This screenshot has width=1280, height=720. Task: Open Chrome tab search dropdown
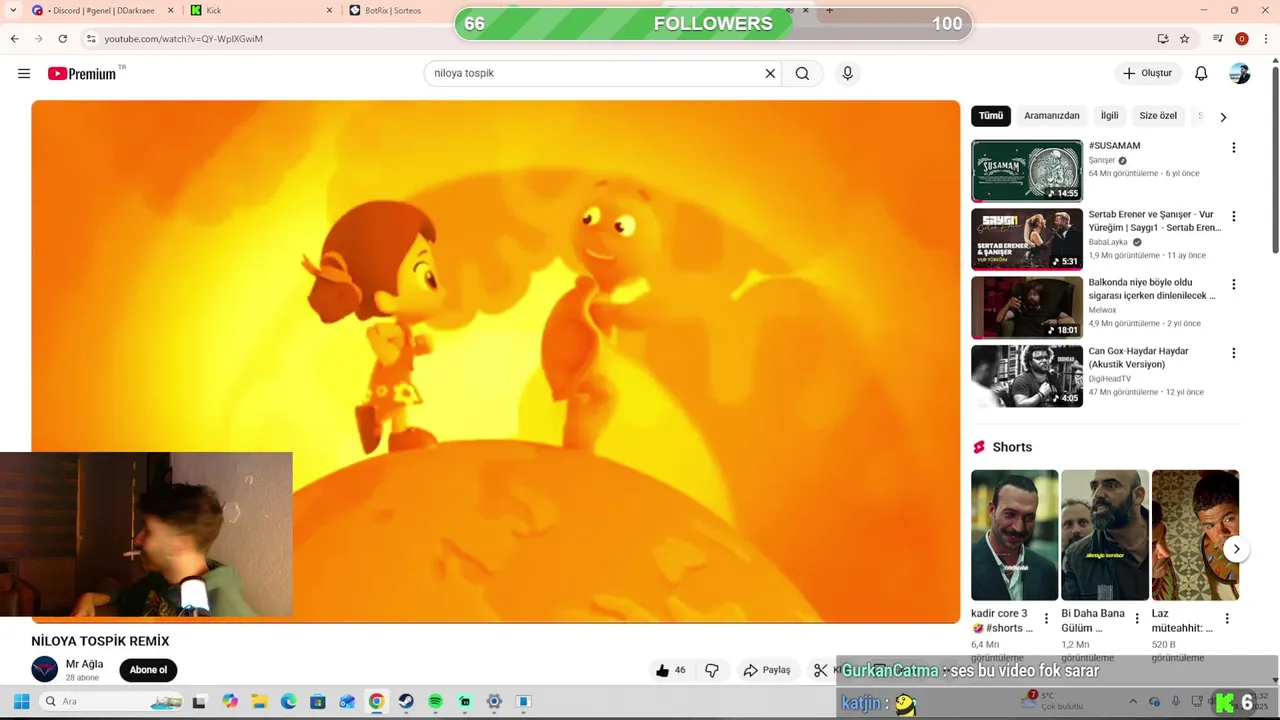point(12,10)
